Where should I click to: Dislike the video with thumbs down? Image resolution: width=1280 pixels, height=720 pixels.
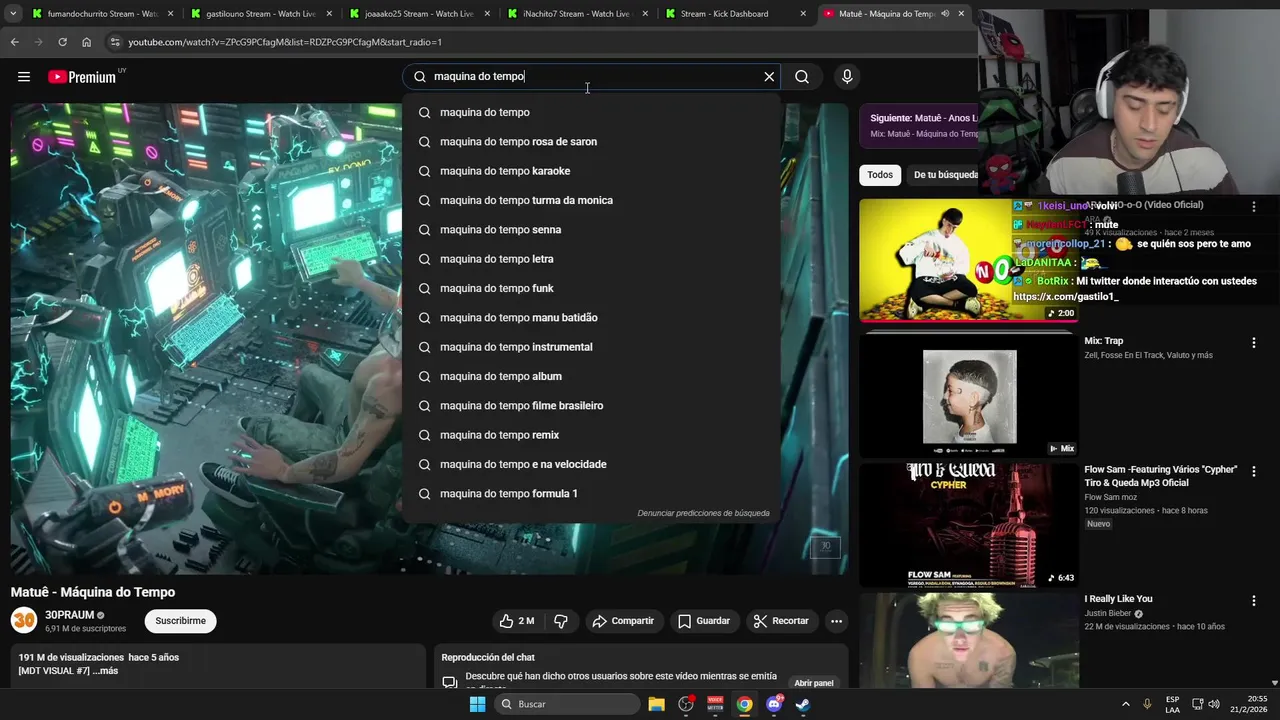point(561,621)
